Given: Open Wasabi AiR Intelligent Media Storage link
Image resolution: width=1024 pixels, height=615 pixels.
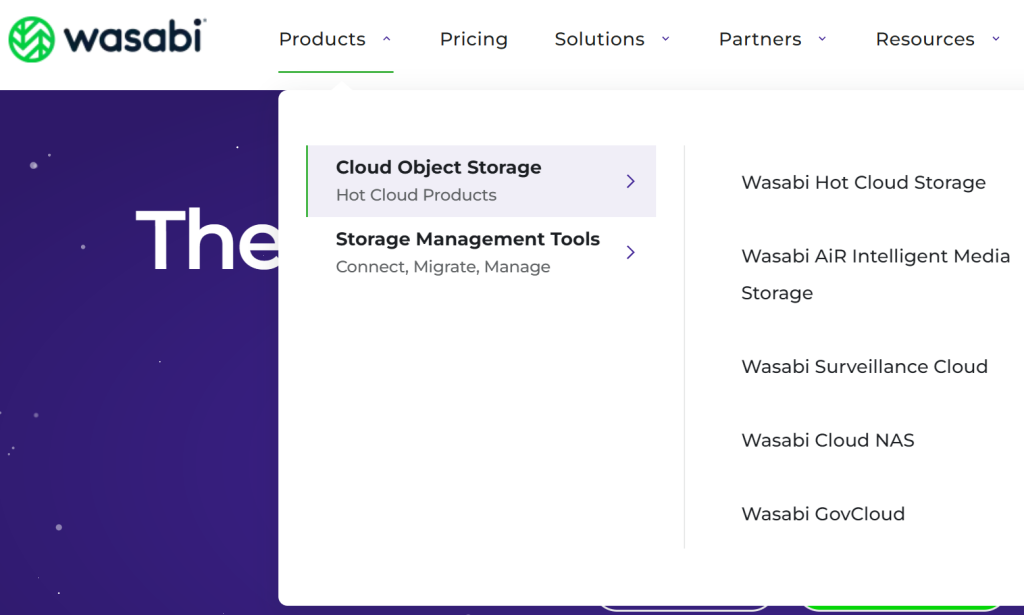Looking at the screenshot, I should [x=876, y=274].
